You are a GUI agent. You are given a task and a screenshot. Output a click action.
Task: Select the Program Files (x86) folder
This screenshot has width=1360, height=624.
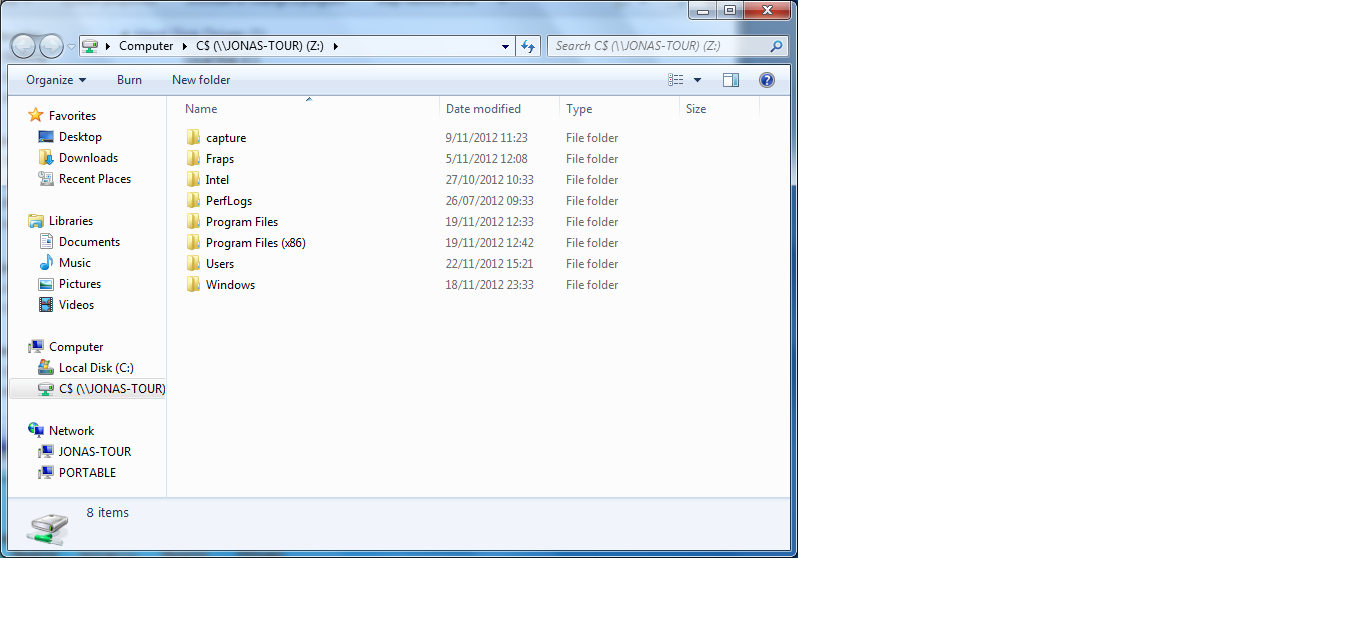pos(255,243)
